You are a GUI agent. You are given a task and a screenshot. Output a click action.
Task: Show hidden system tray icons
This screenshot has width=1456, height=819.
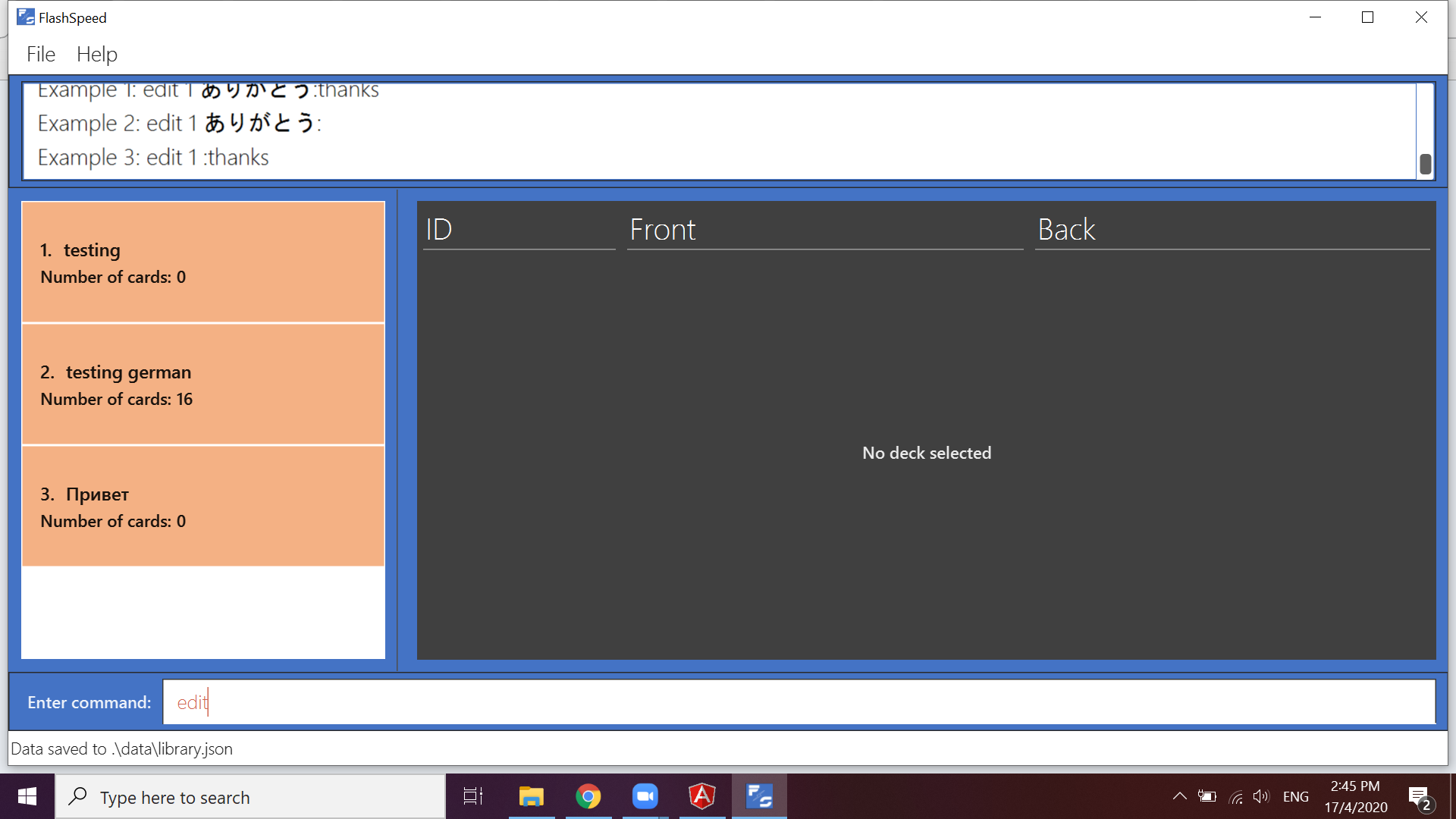[x=1179, y=796]
